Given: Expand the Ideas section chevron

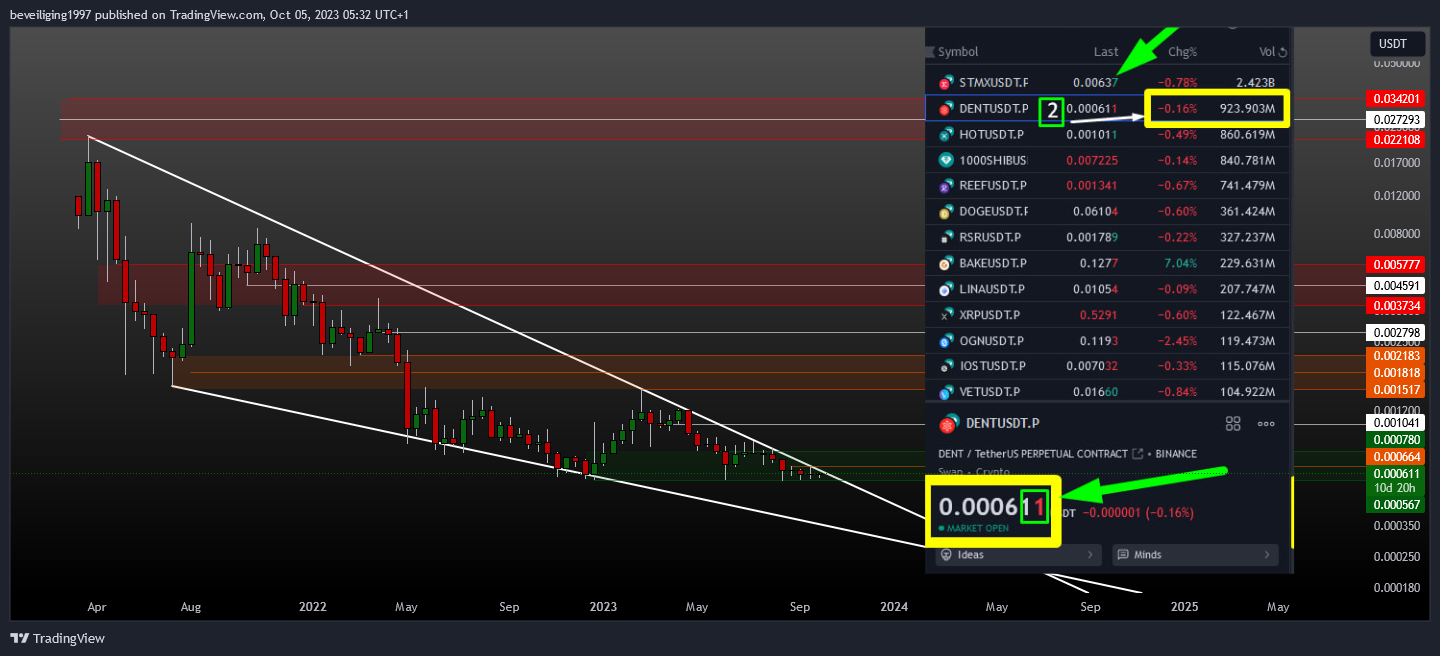Looking at the screenshot, I should 1090,554.
